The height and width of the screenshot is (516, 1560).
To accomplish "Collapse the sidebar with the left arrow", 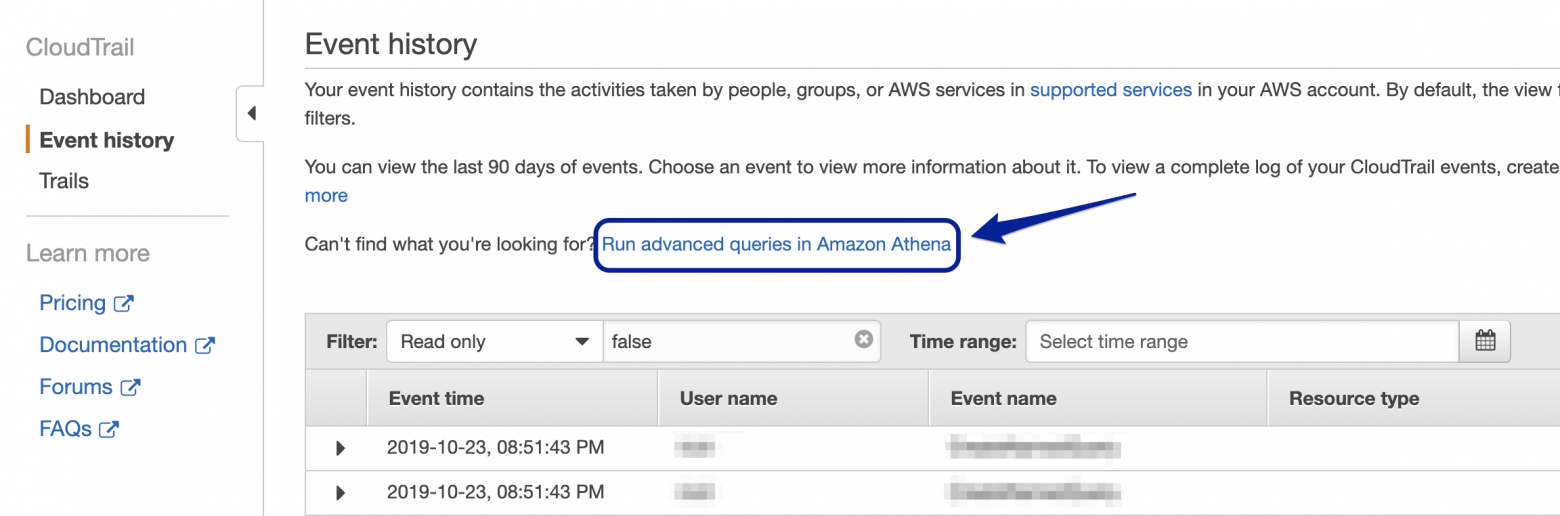I will tap(251, 113).
